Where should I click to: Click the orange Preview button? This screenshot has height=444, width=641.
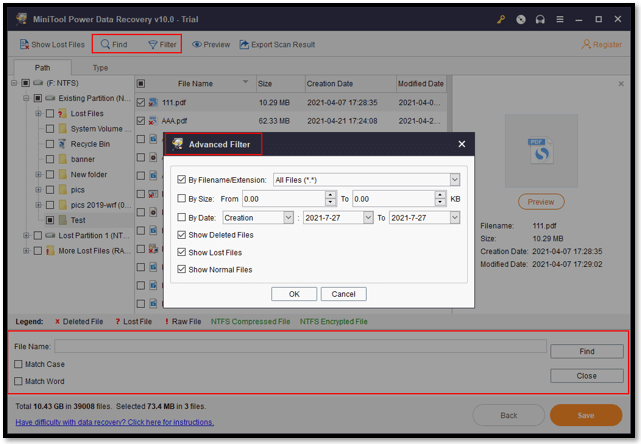541,202
